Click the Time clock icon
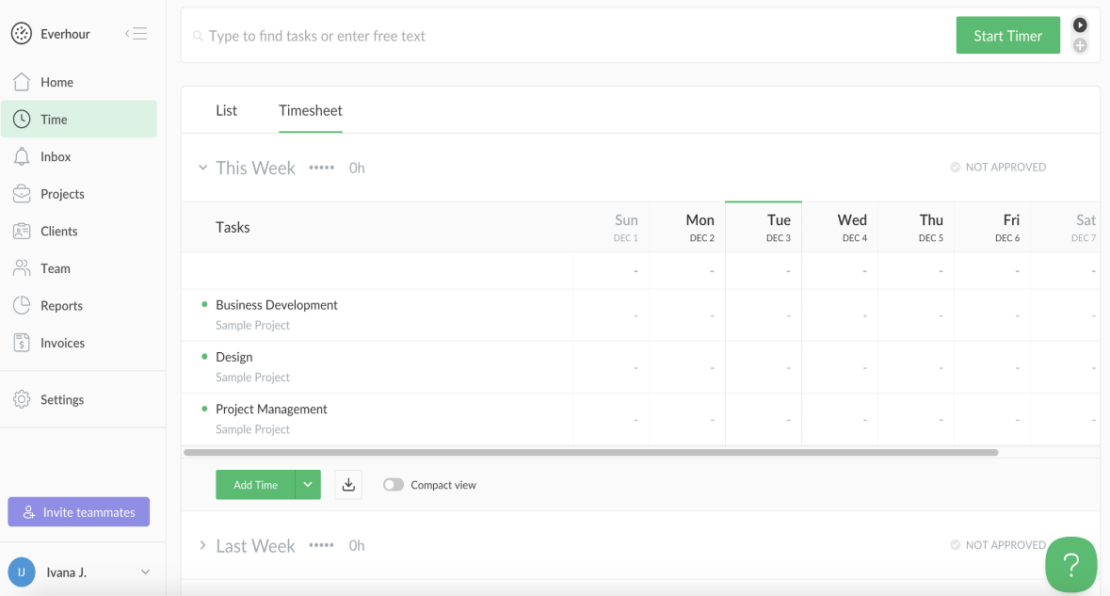This screenshot has height=596, width=1110. tap(21, 119)
